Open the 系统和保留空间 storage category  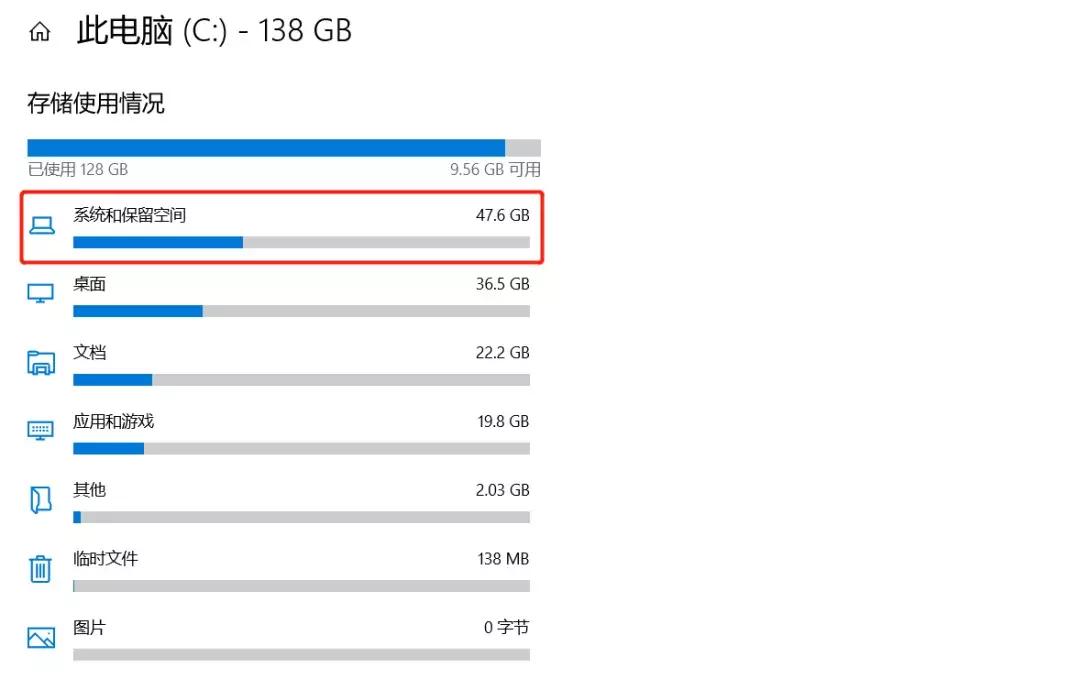pyautogui.click(x=130, y=215)
